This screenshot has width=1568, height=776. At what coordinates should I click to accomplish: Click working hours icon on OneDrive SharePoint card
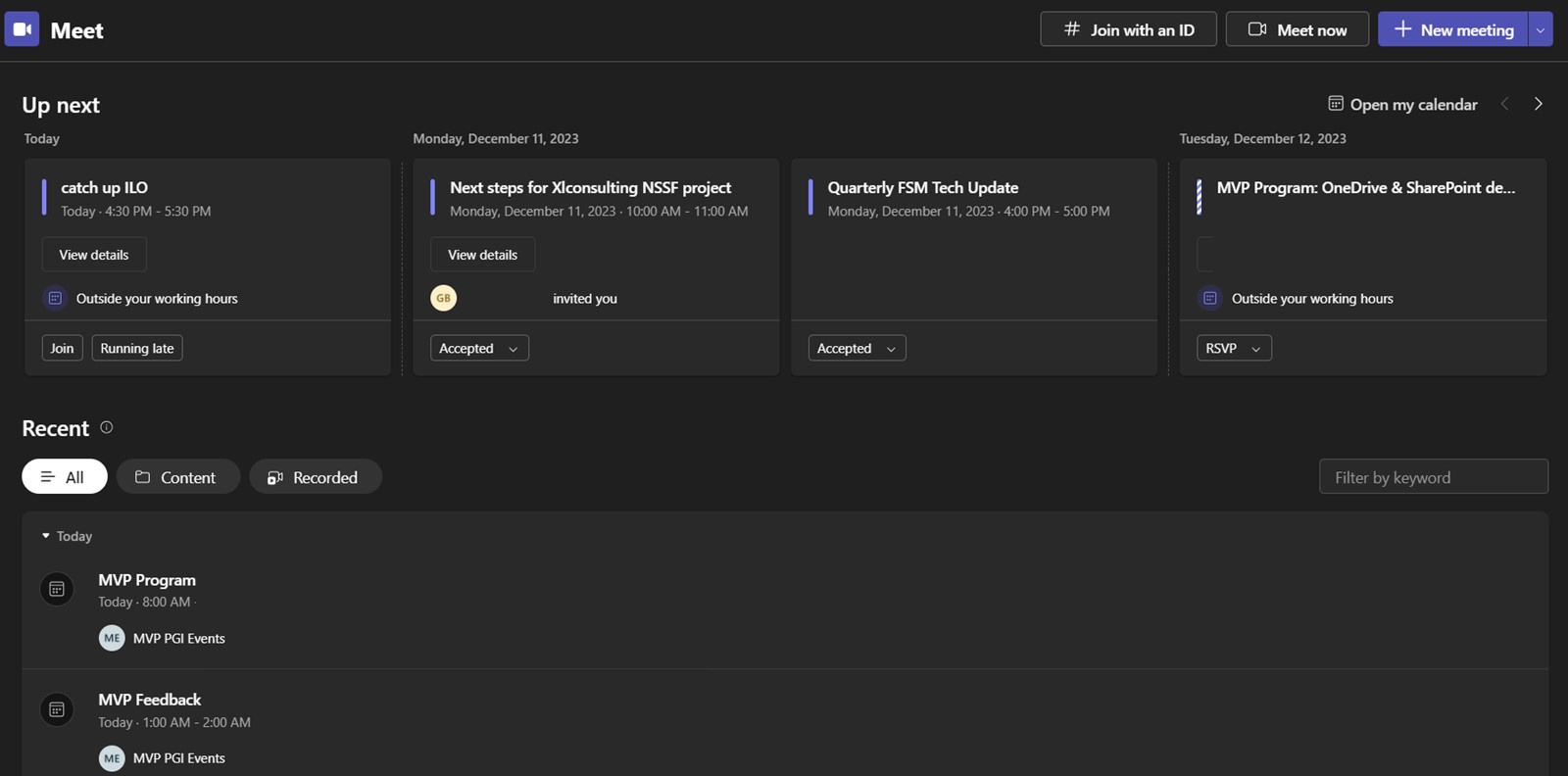click(1210, 298)
